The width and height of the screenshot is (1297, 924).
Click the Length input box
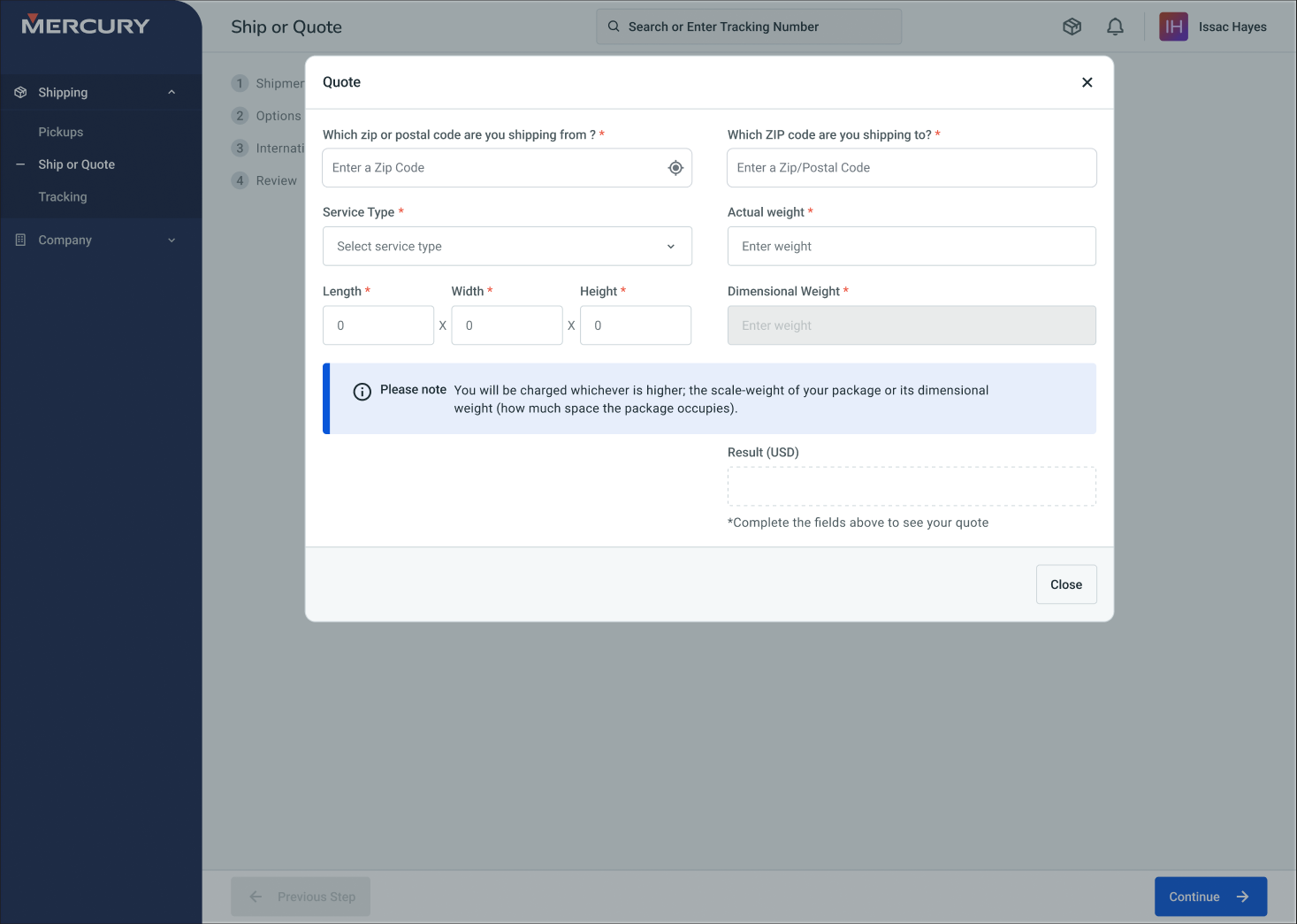point(378,325)
